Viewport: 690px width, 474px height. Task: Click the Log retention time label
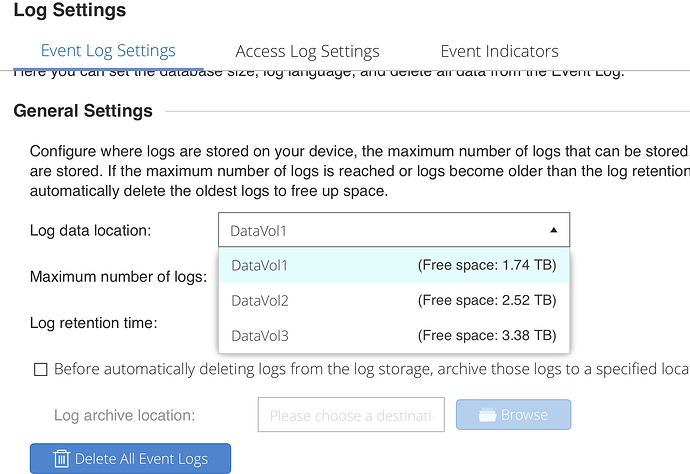(94, 323)
